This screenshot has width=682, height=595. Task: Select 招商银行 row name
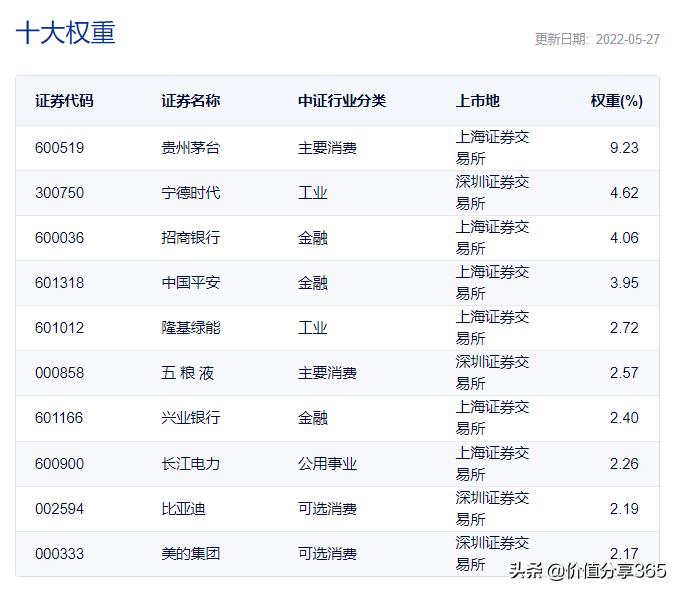[190, 238]
